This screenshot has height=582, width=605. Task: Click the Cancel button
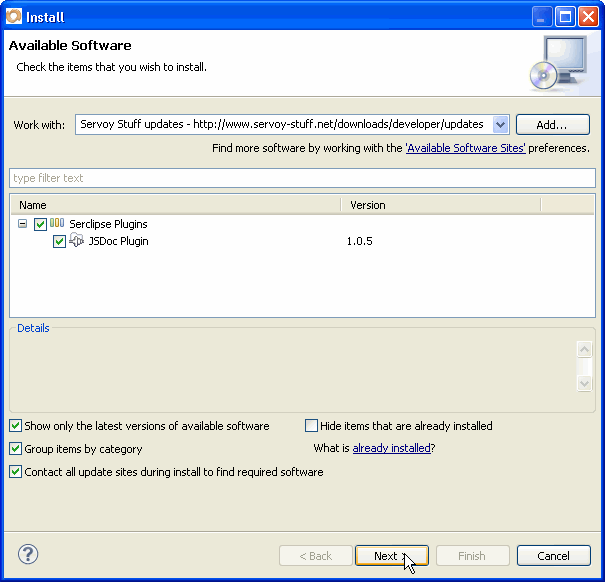click(x=554, y=556)
